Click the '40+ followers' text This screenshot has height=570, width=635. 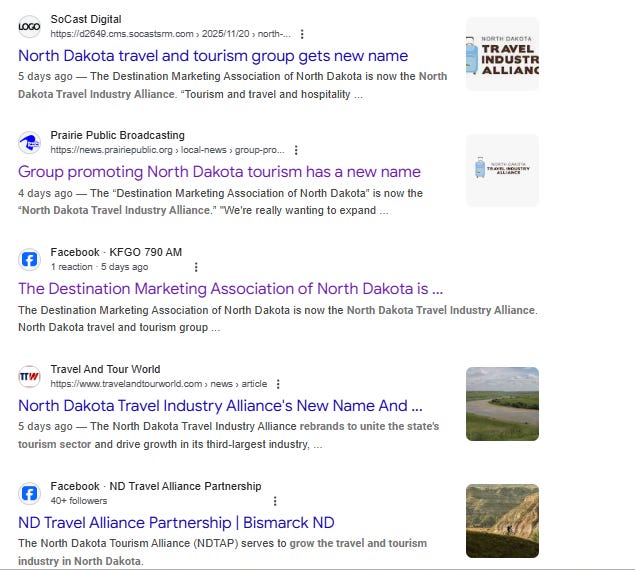pos(79,501)
